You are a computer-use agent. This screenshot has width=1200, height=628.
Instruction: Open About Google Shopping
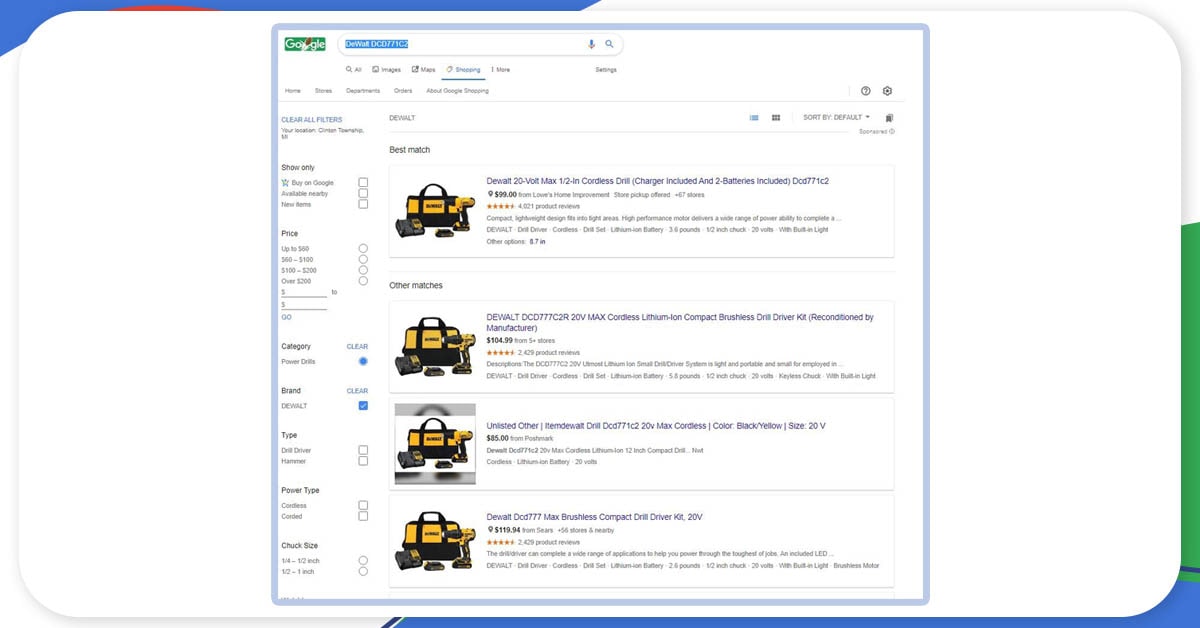point(458,91)
